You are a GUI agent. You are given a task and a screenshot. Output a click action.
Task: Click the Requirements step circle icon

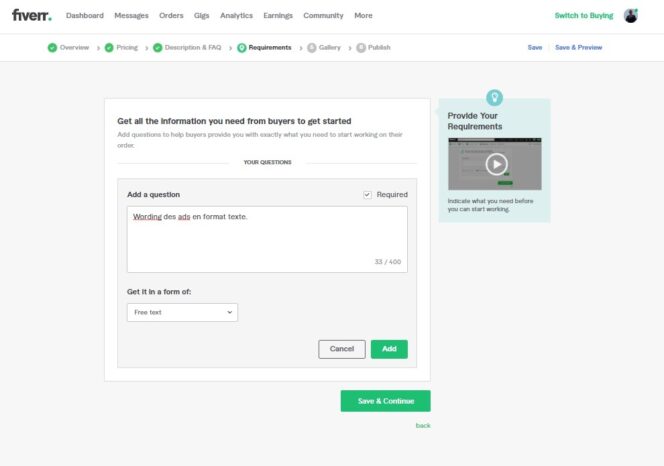[241, 47]
